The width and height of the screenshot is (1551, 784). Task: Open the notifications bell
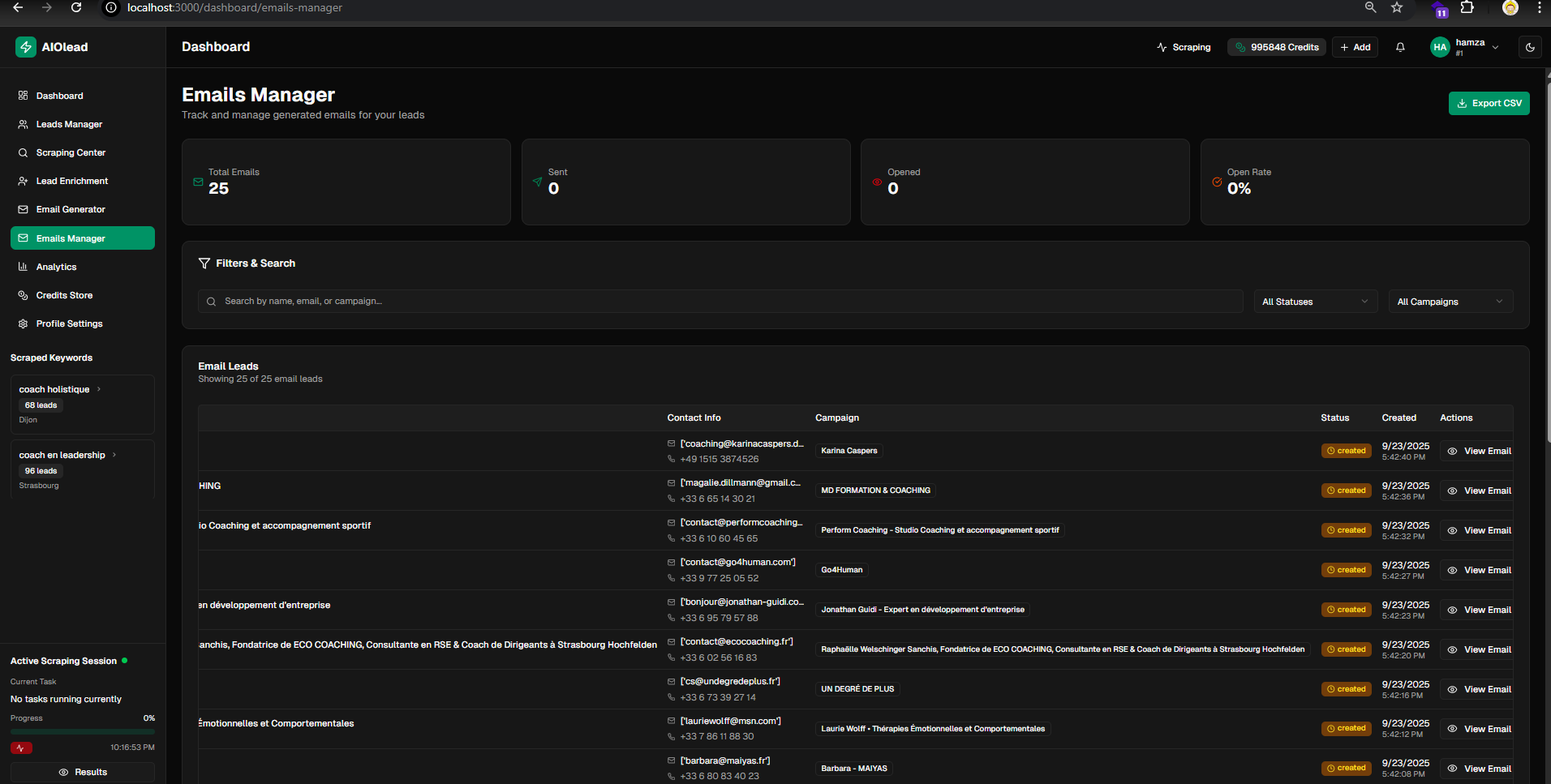point(1400,47)
